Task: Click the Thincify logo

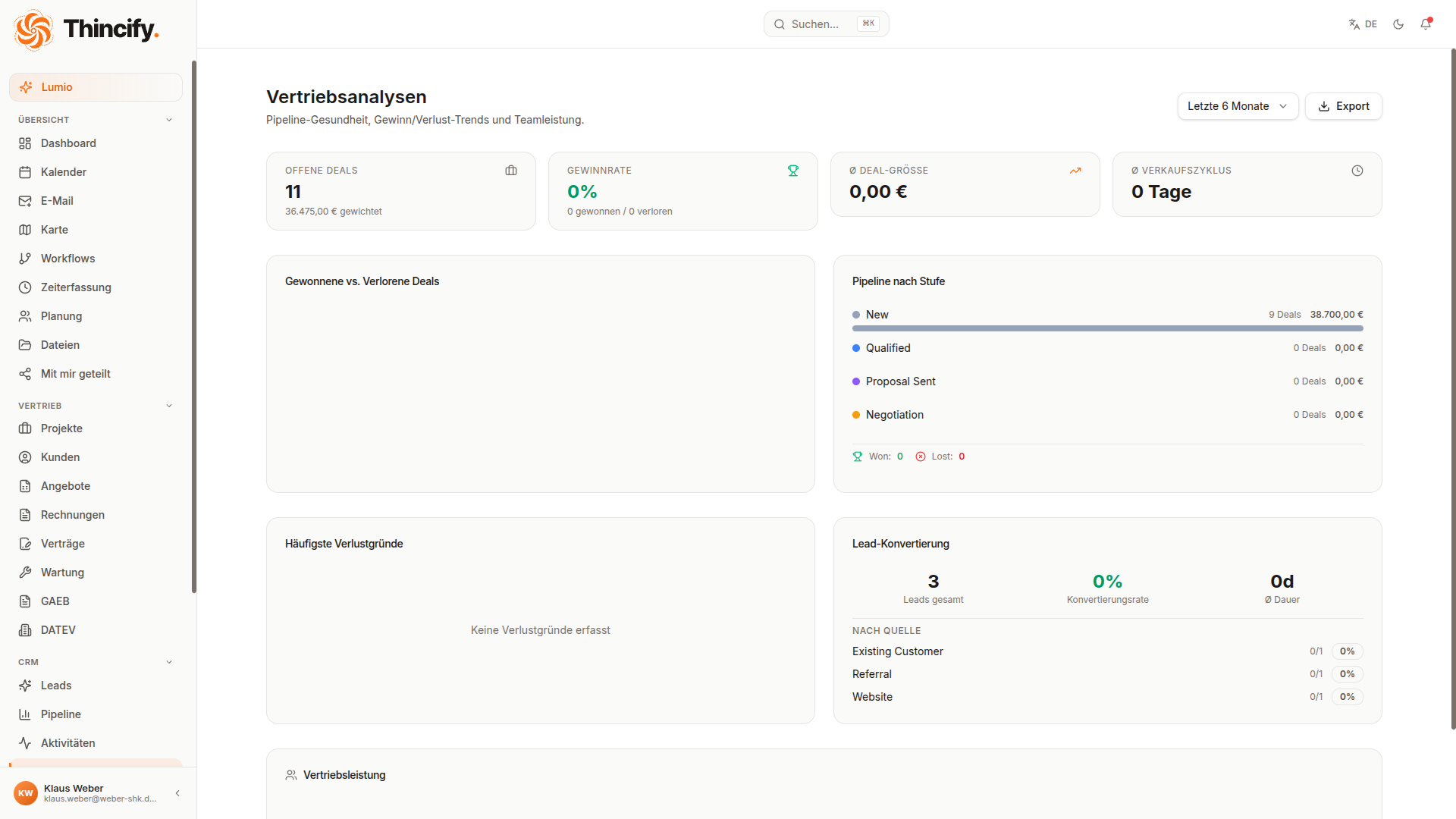Action: pyautogui.click(x=86, y=30)
